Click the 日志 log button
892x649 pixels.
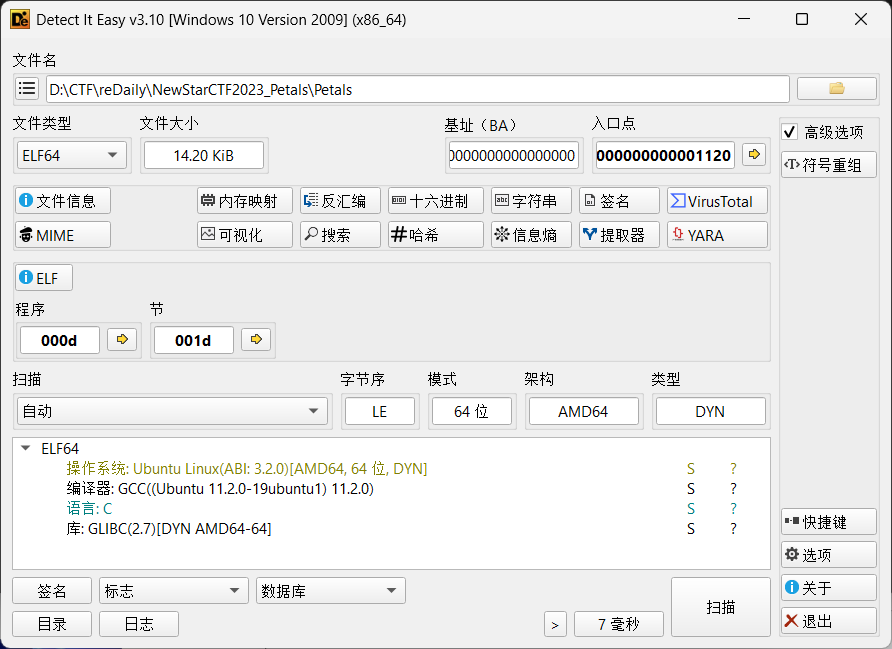coord(139,624)
